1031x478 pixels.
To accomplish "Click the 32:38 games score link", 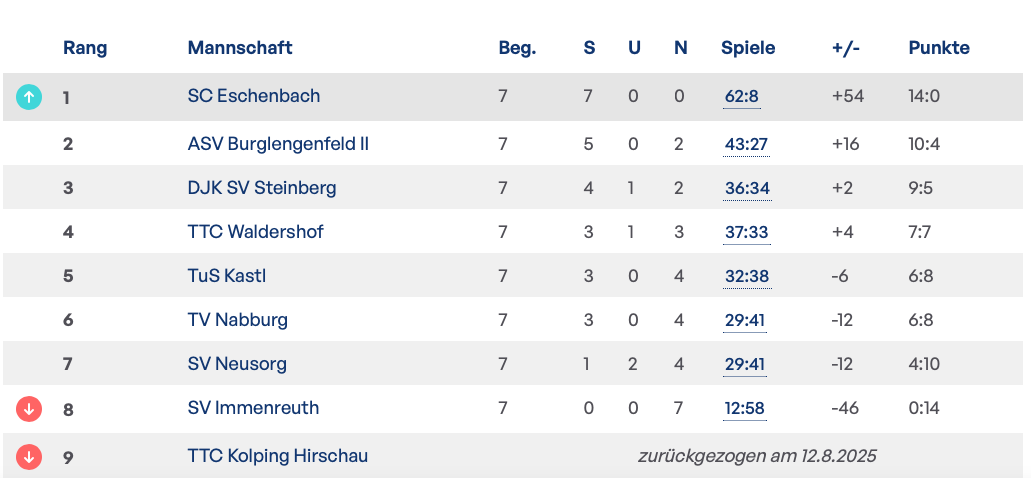I will [x=746, y=277].
